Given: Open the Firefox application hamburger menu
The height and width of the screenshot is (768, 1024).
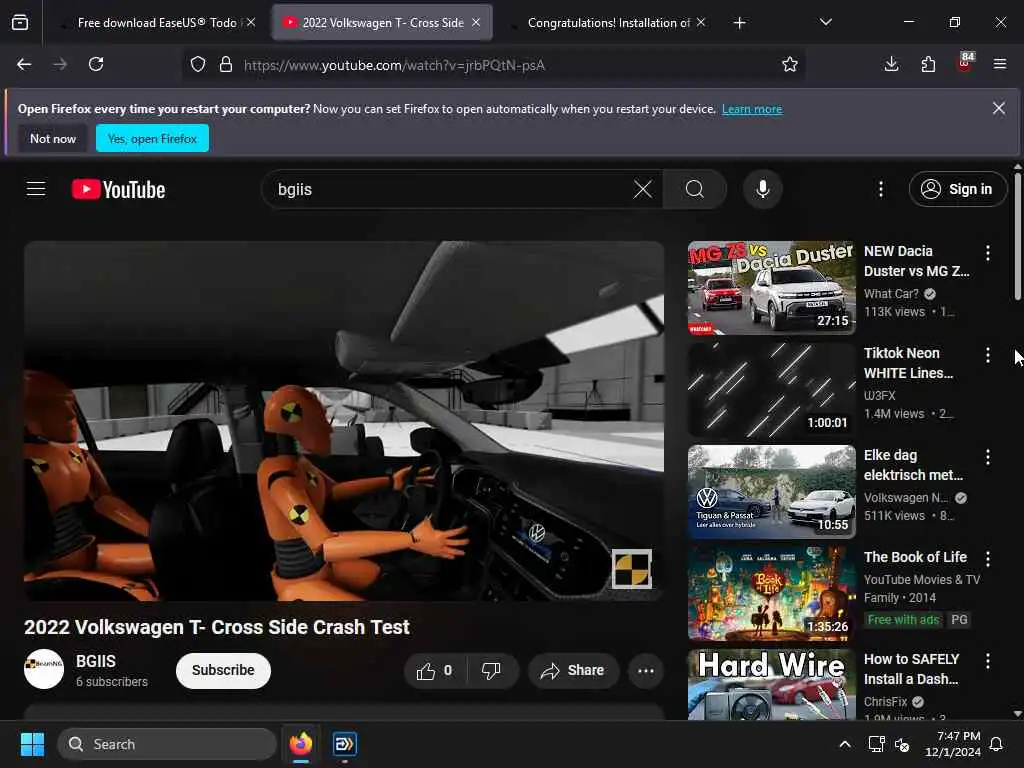Looking at the screenshot, I should (x=1000, y=64).
